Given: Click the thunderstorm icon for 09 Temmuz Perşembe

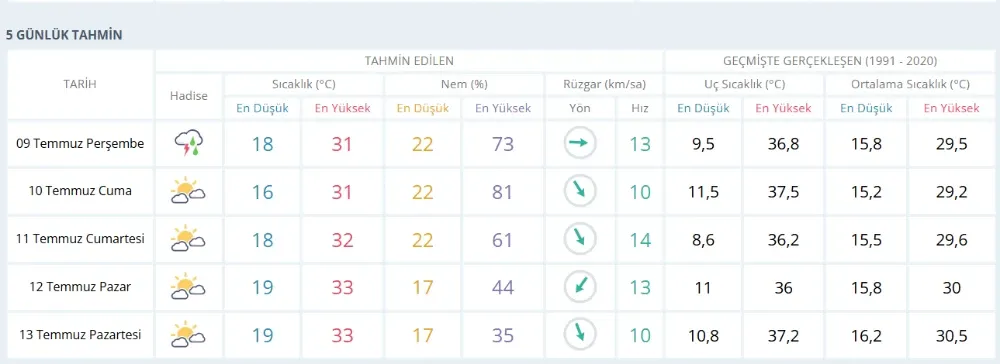Looking at the screenshot, I should [189, 143].
